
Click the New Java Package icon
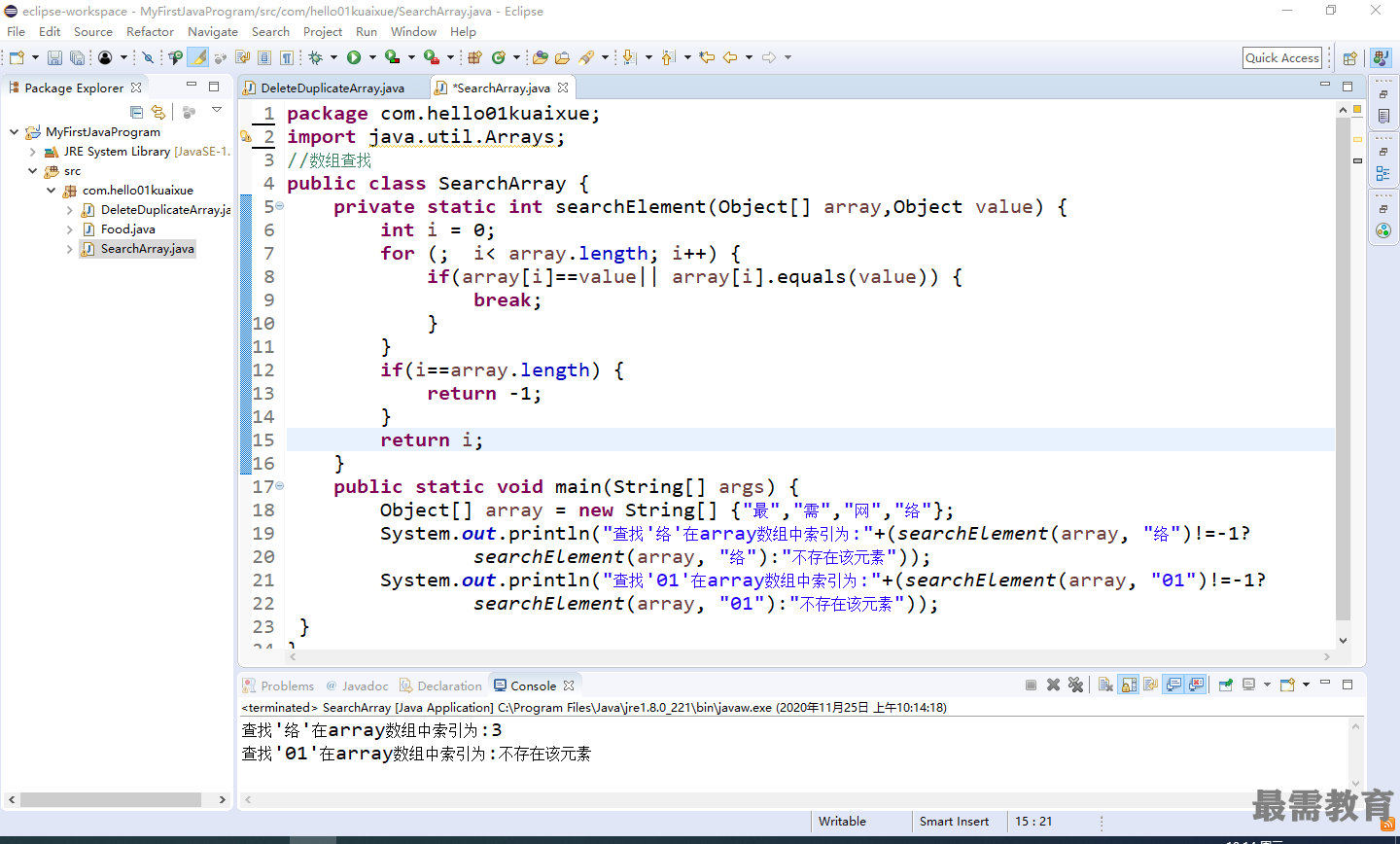click(474, 57)
